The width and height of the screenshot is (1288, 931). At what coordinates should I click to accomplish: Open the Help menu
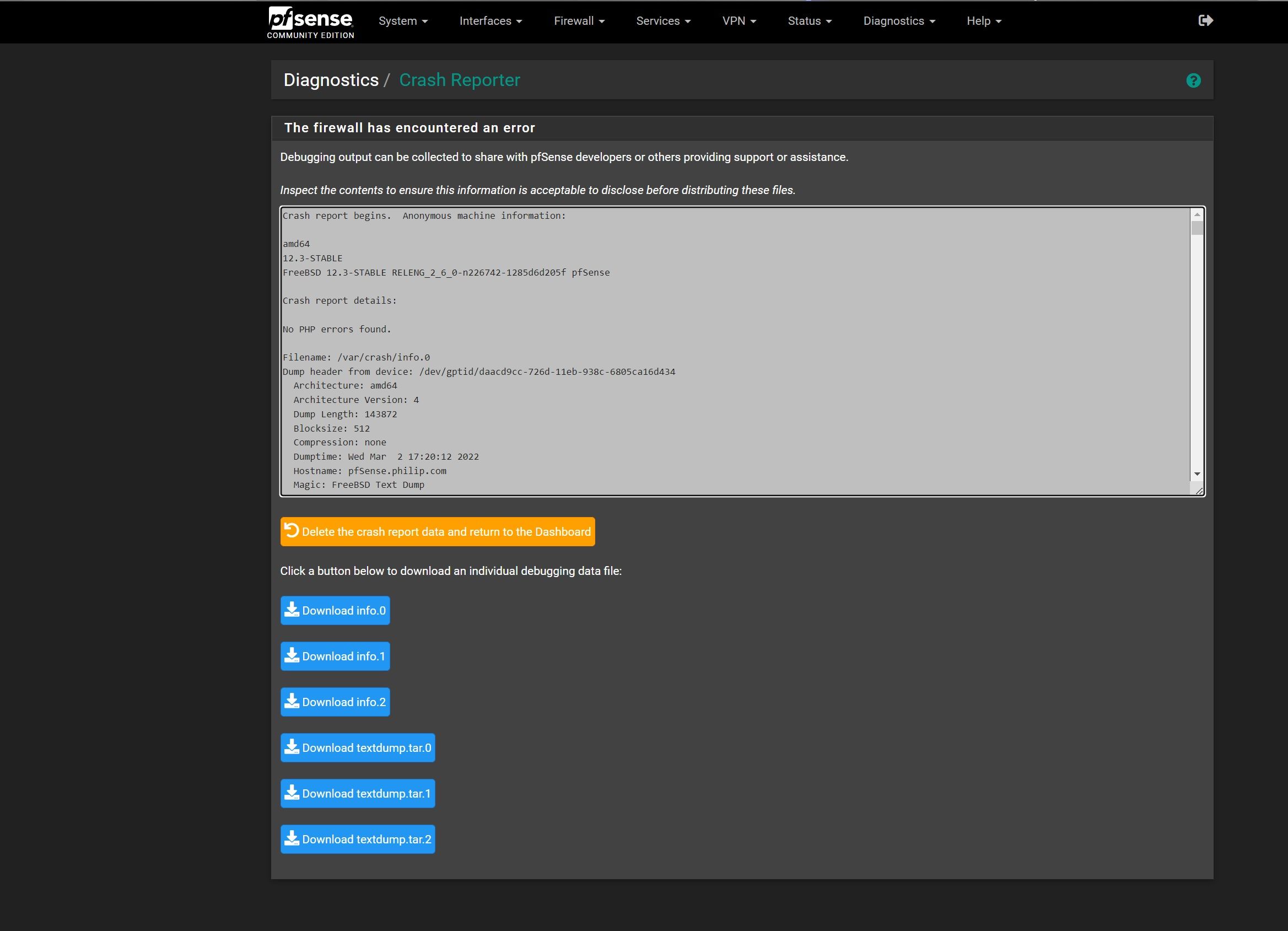click(x=983, y=21)
